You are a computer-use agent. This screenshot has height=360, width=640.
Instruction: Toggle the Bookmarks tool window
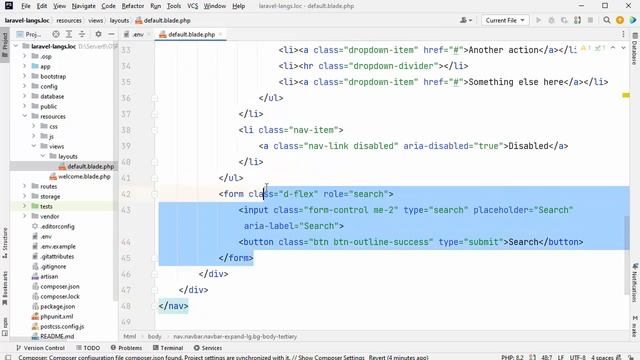(x=5, y=288)
